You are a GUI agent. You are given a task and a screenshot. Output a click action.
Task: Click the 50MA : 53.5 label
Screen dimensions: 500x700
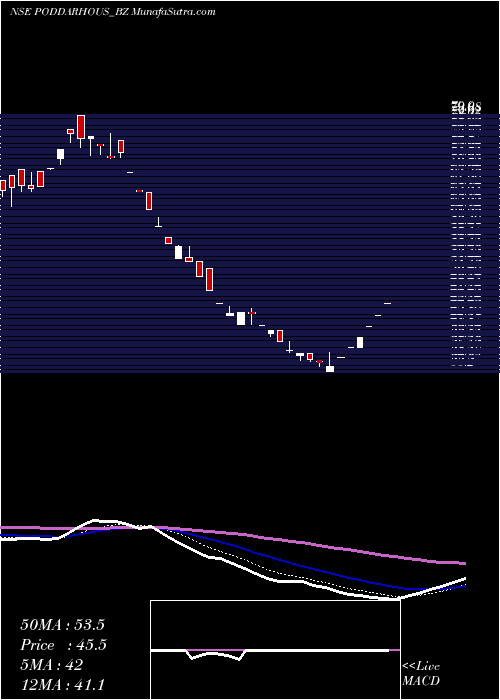pos(62,625)
